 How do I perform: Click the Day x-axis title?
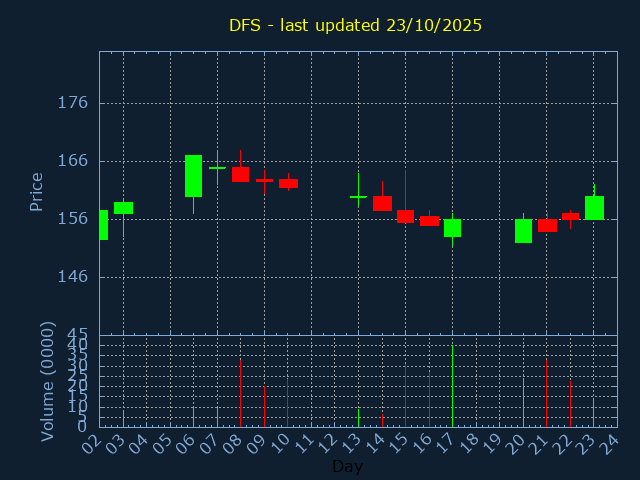point(347,466)
